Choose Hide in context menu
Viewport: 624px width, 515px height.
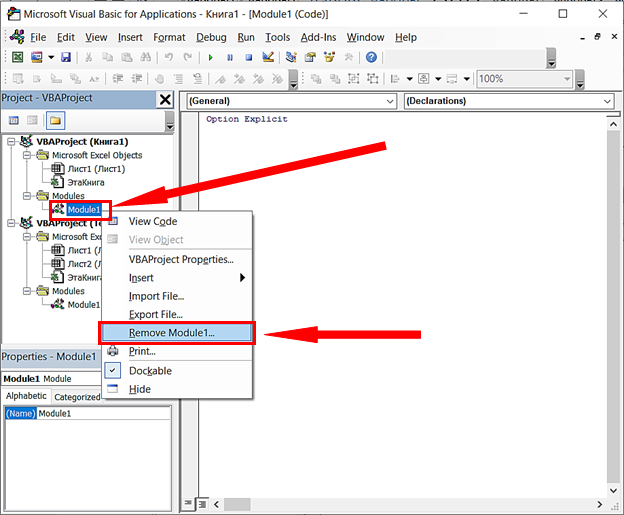pyautogui.click(x=177, y=389)
